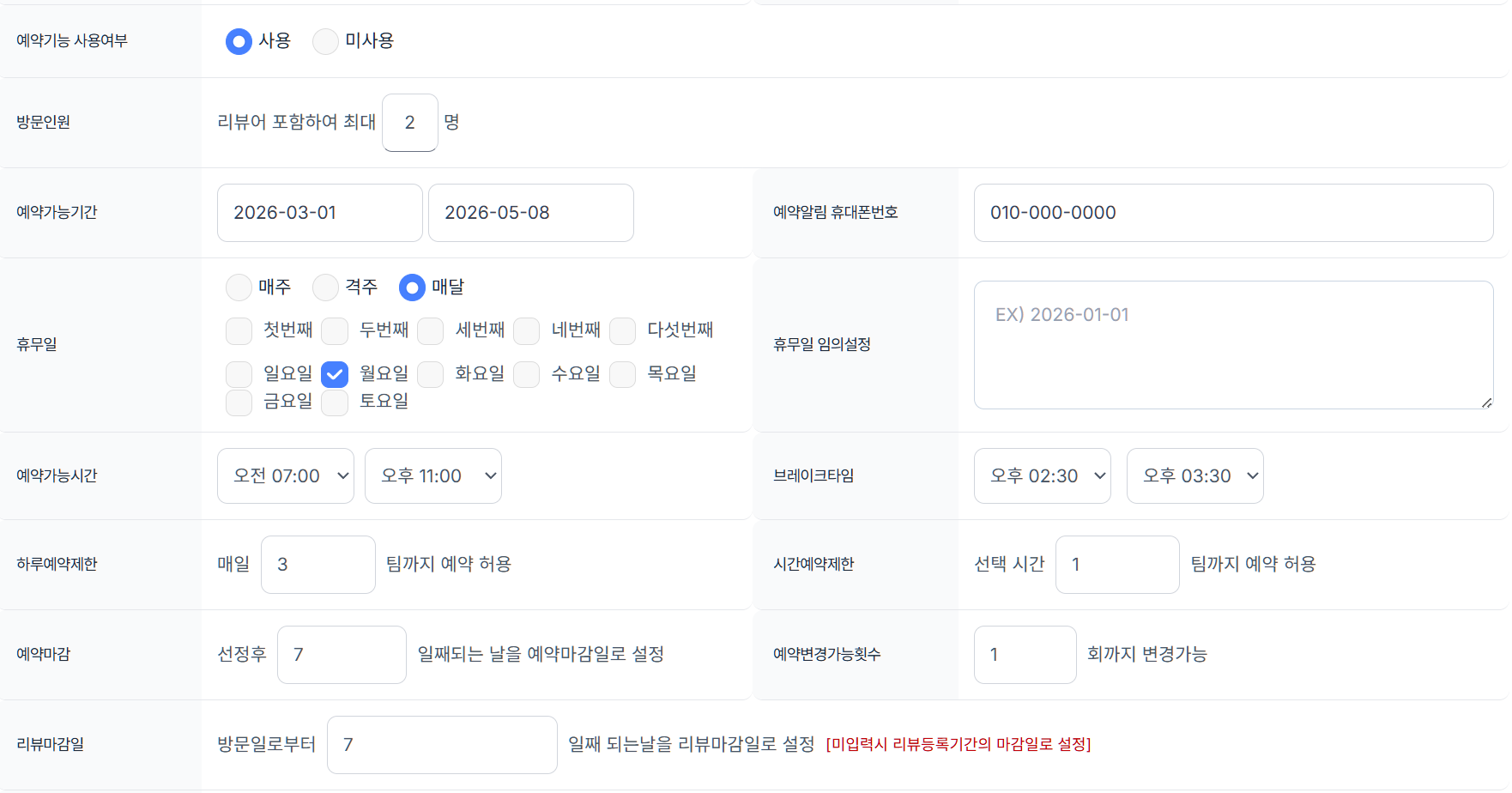Uncheck the 월요일 checkbox
Image resolution: width=1512 pixels, height=793 pixels.
(335, 374)
